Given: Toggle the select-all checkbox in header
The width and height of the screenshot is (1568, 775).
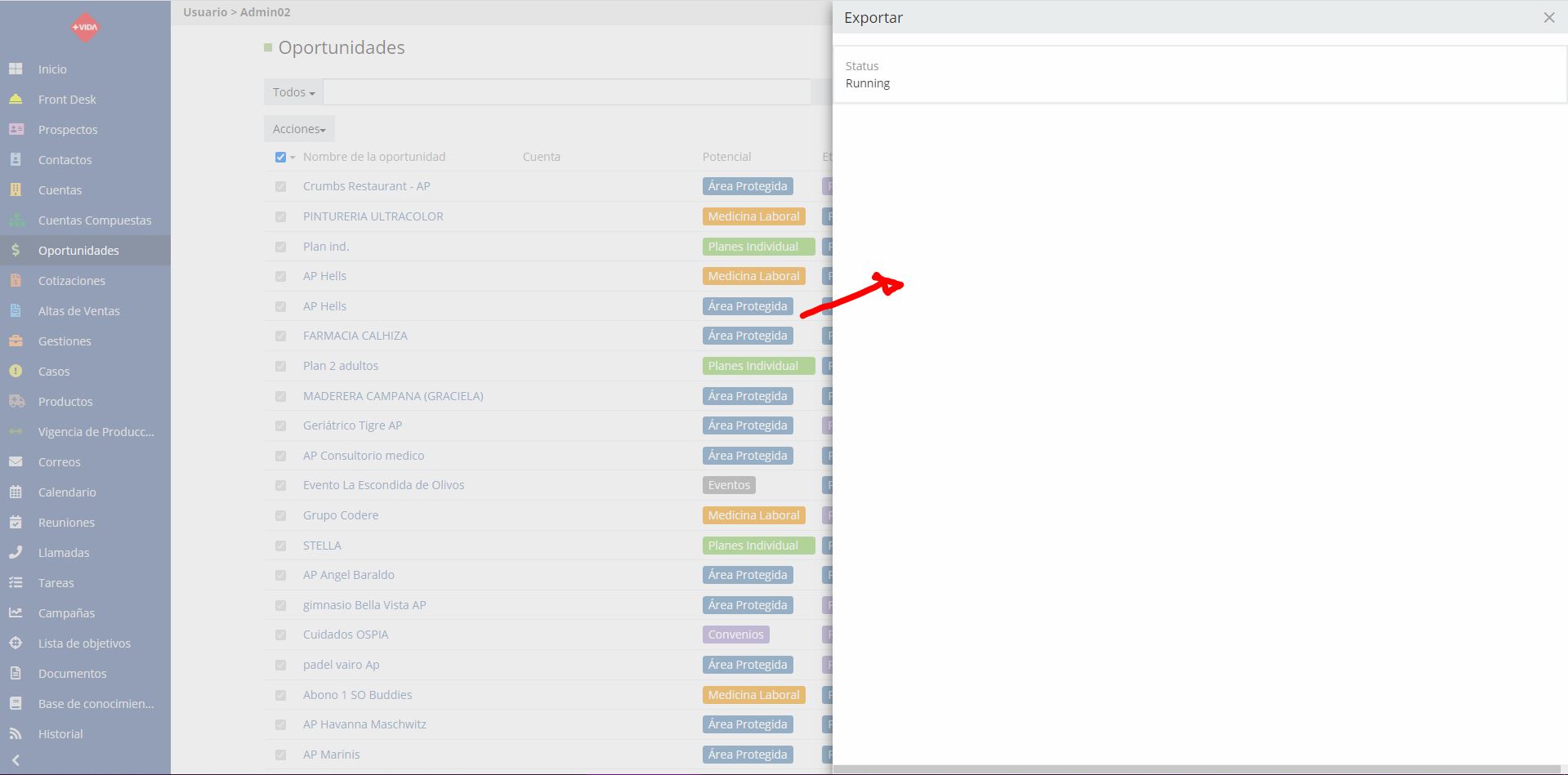Looking at the screenshot, I should pos(279,156).
